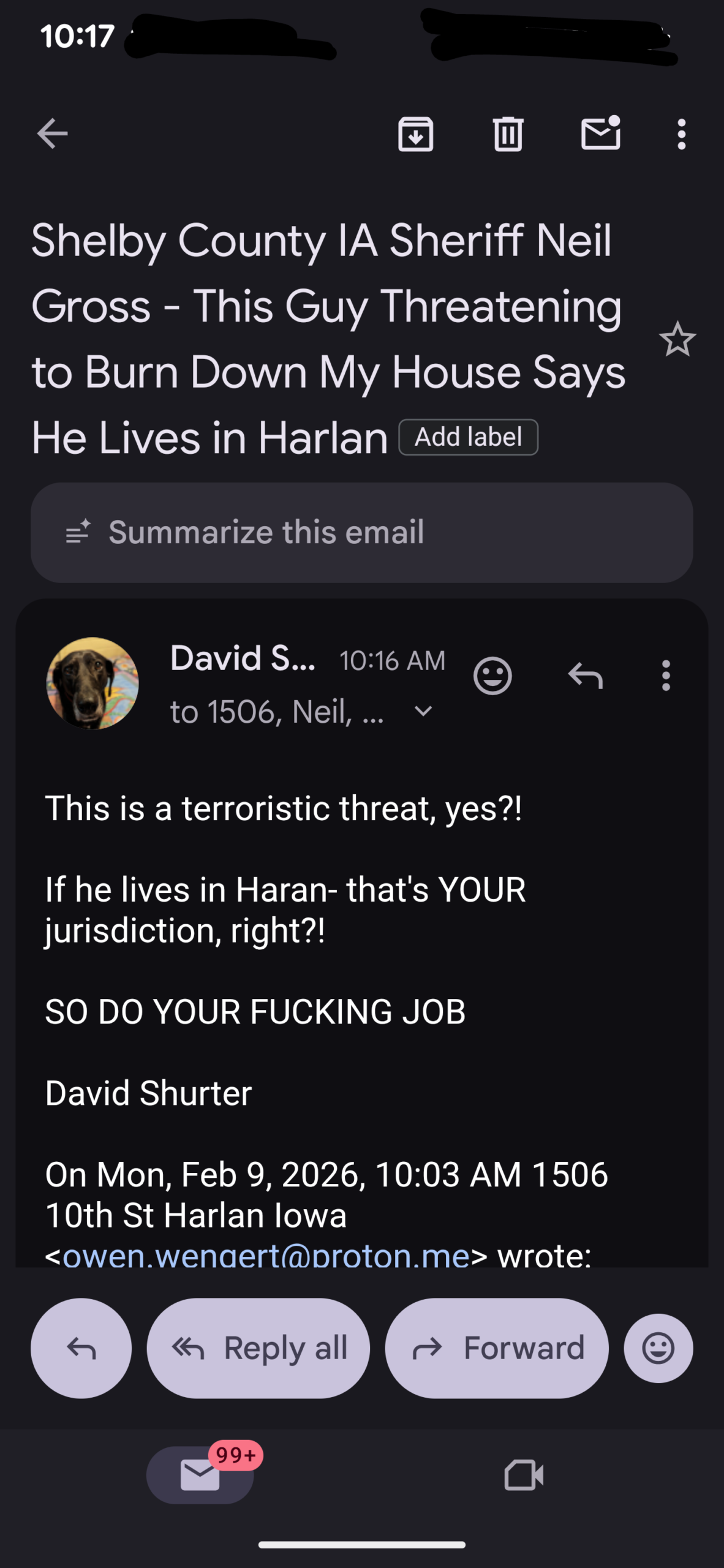Switch to Meet video tab
Viewport: 724px width, 1568px height.
(x=524, y=1474)
